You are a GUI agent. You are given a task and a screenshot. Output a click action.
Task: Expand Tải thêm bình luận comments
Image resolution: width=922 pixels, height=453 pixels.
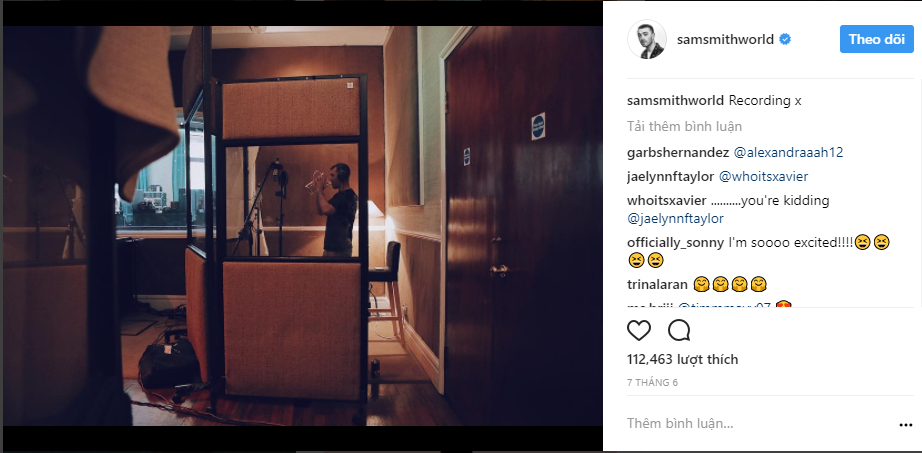(684, 126)
